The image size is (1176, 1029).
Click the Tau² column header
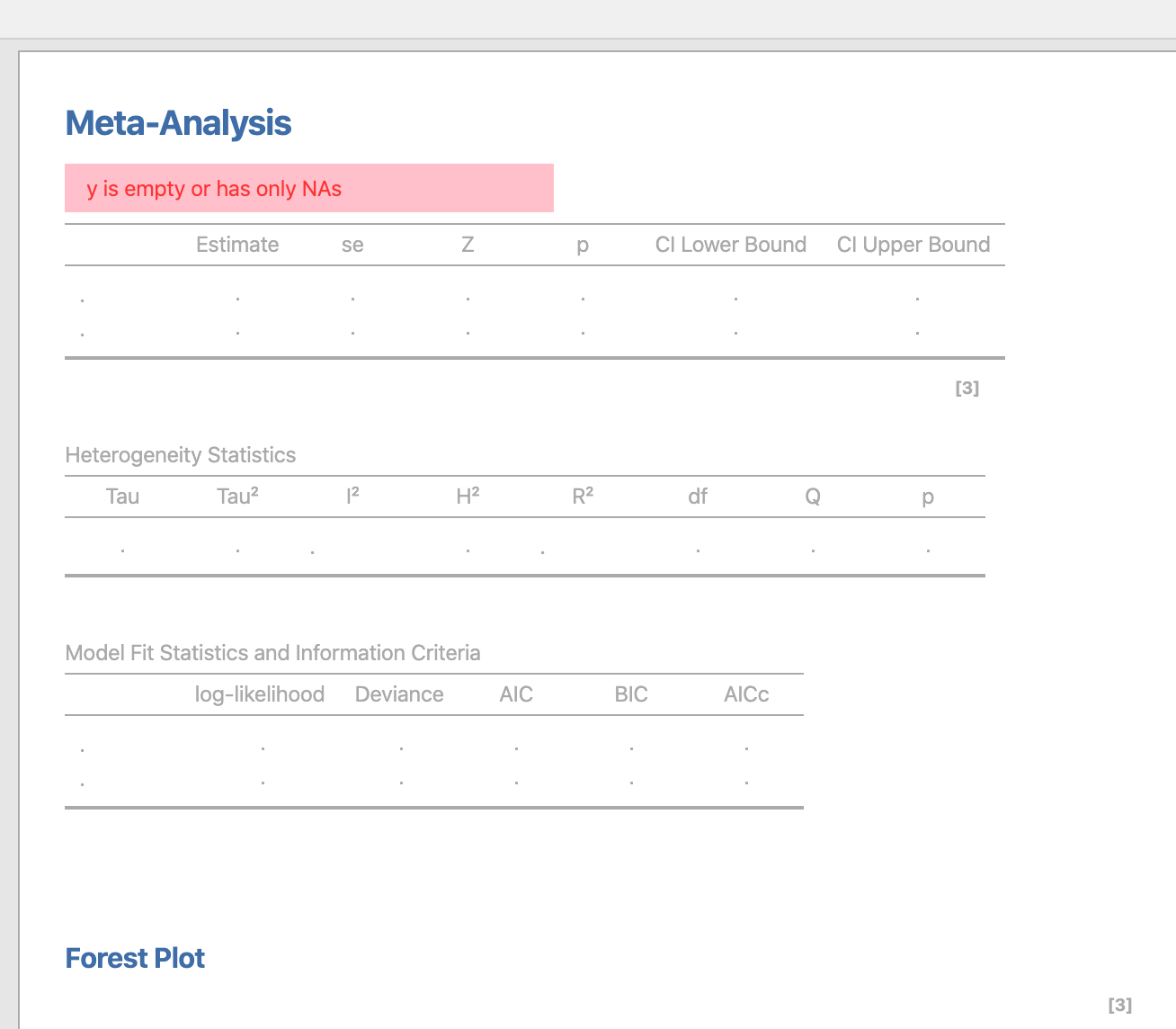click(237, 497)
